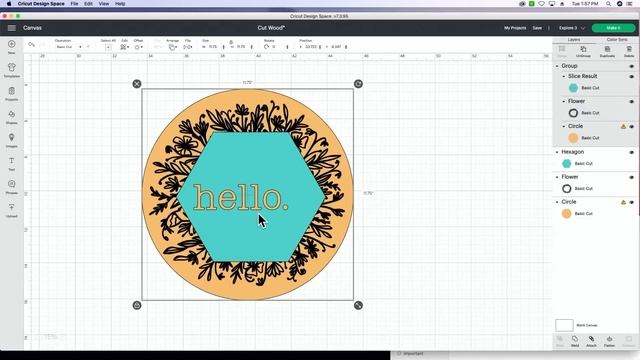Click the teal swatch of Hexagon layer

pos(567,163)
